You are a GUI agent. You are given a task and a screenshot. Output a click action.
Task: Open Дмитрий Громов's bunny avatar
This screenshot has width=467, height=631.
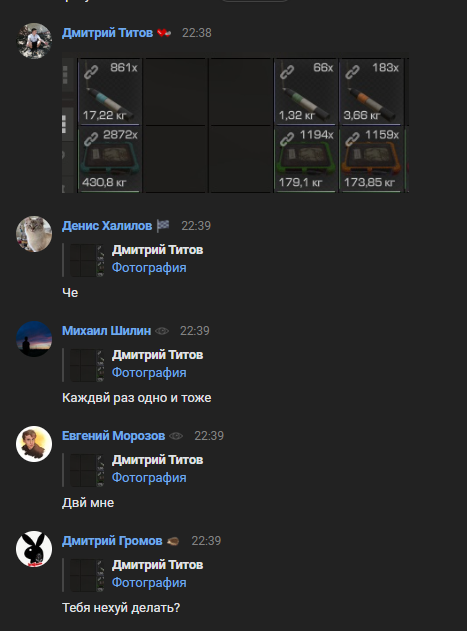click(x=34, y=549)
